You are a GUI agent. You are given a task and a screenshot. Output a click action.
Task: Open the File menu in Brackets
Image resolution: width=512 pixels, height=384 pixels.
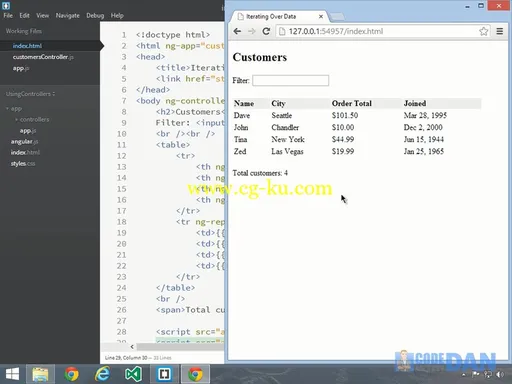pos(8,15)
